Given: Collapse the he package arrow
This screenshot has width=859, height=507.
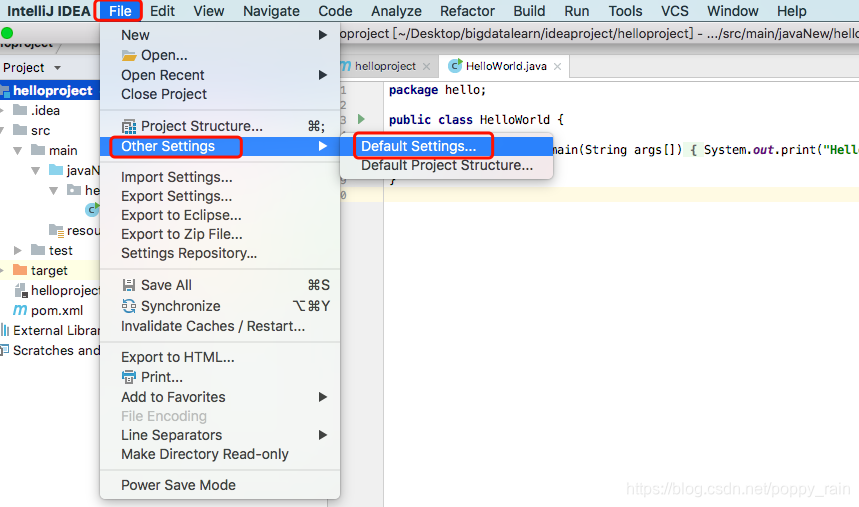Looking at the screenshot, I should (54, 191).
